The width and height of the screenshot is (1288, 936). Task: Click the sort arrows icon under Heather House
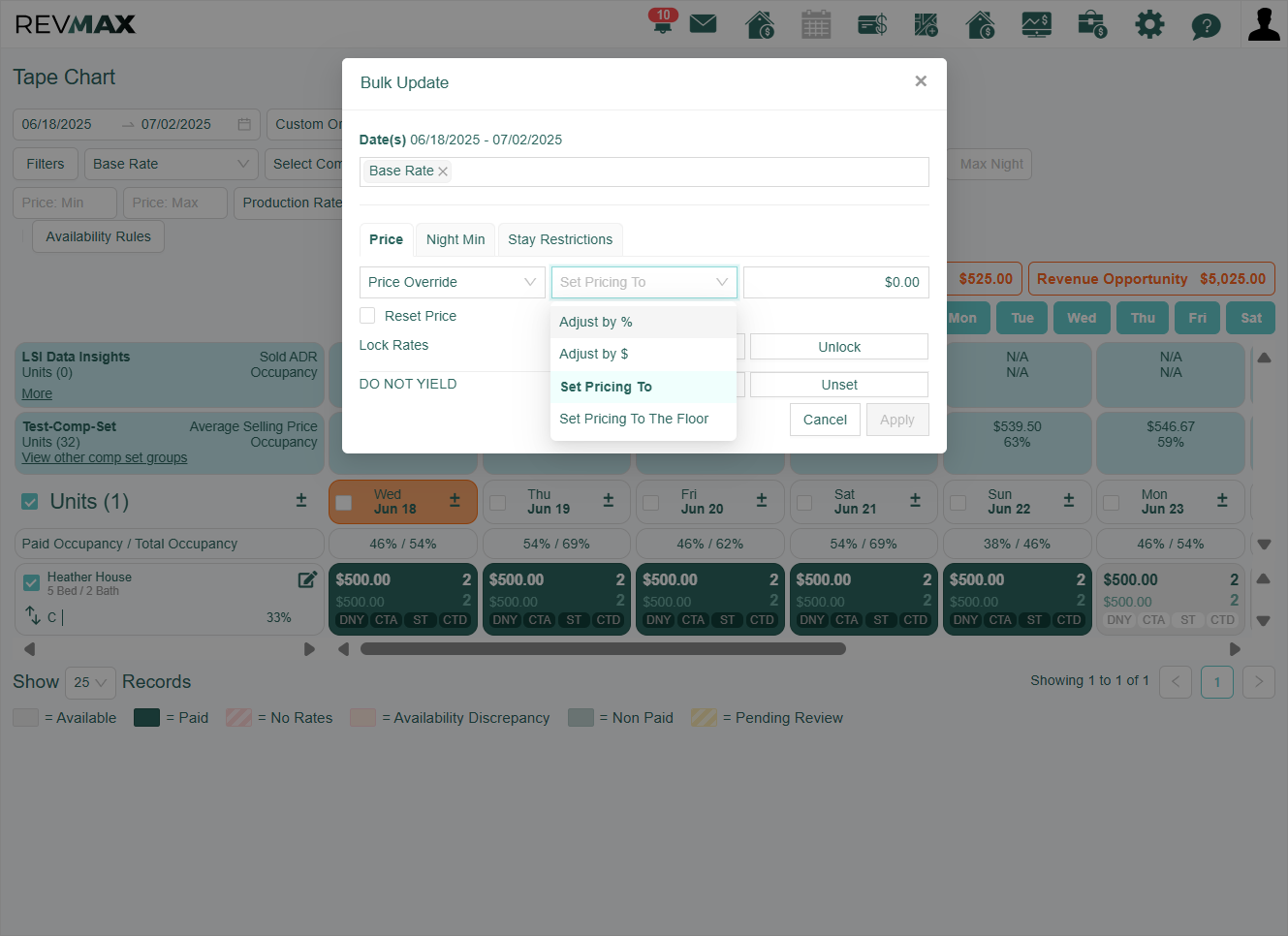(x=32, y=615)
